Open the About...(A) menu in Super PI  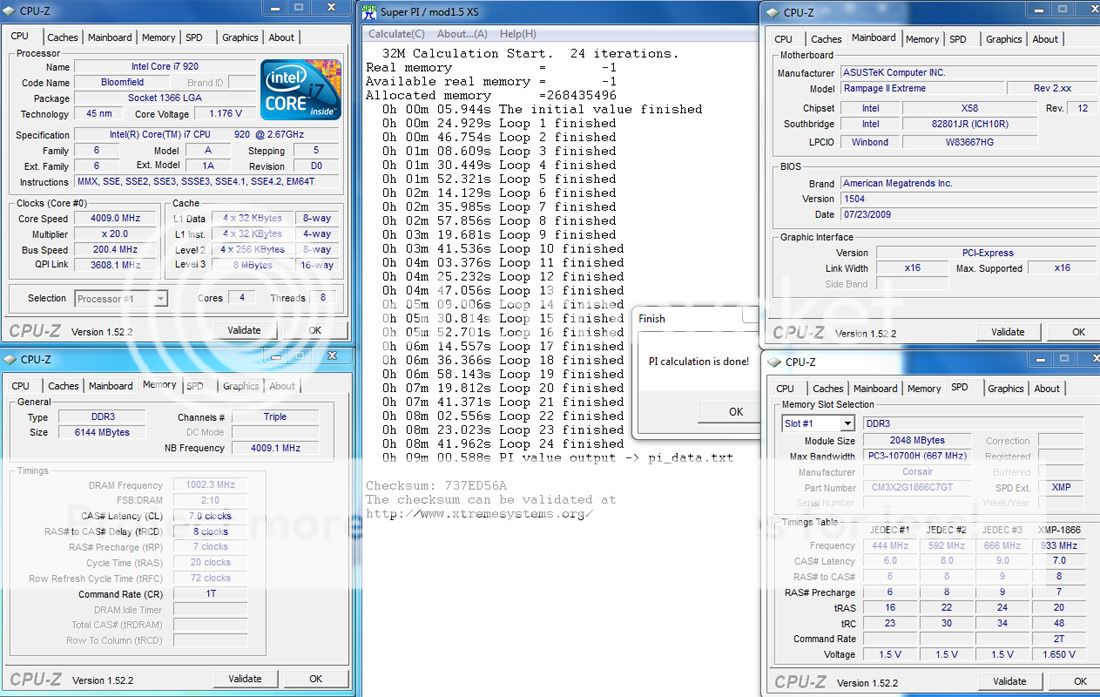(x=462, y=34)
